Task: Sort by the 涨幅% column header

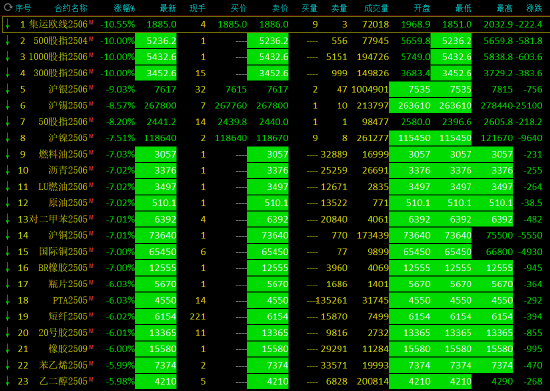Action: 124,8
